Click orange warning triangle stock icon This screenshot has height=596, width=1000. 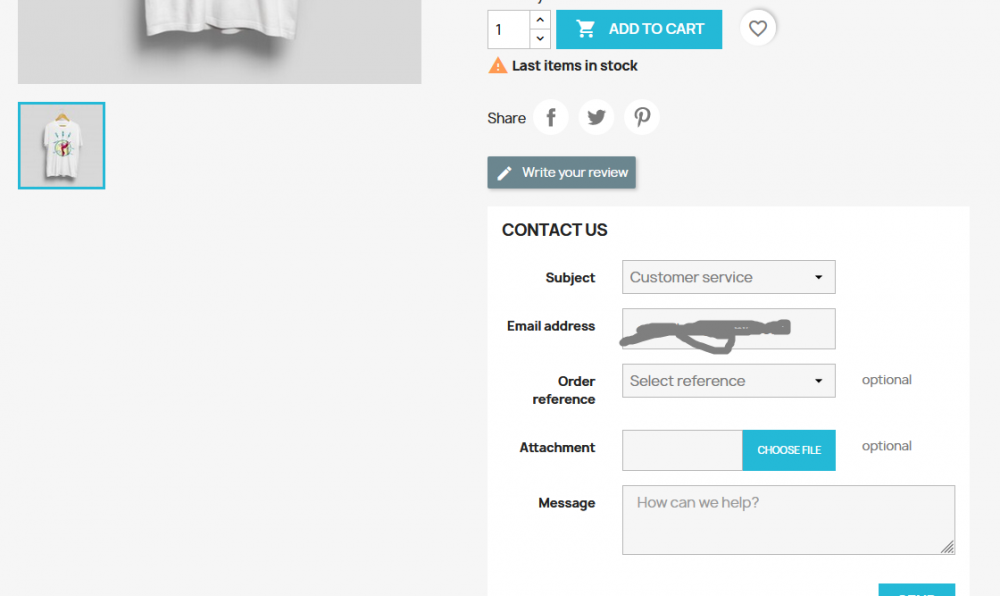[x=497, y=65]
